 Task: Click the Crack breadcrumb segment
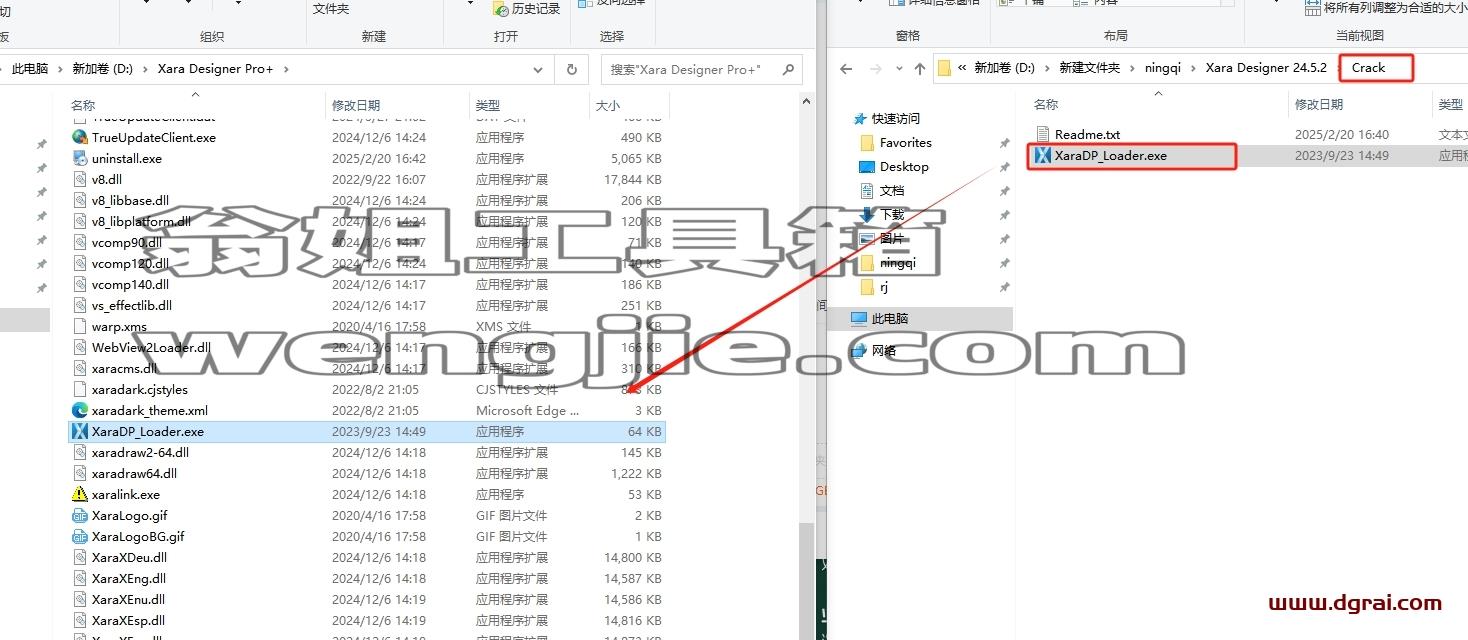tap(1368, 68)
